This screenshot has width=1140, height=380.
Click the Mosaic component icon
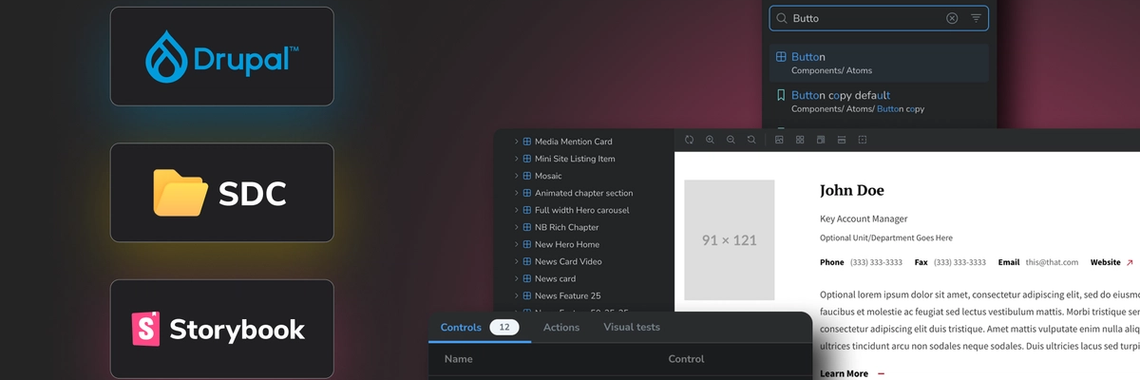click(x=527, y=176)
